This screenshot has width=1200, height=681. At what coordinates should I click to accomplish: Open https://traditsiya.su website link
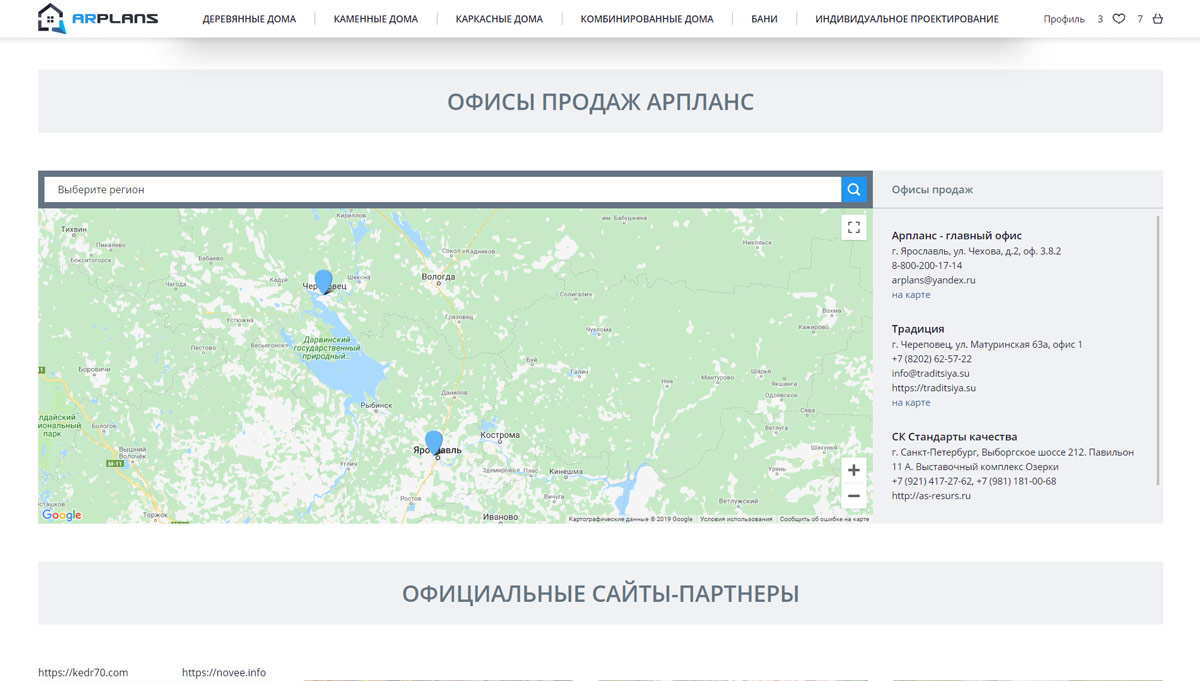click(x=934, y=388)
